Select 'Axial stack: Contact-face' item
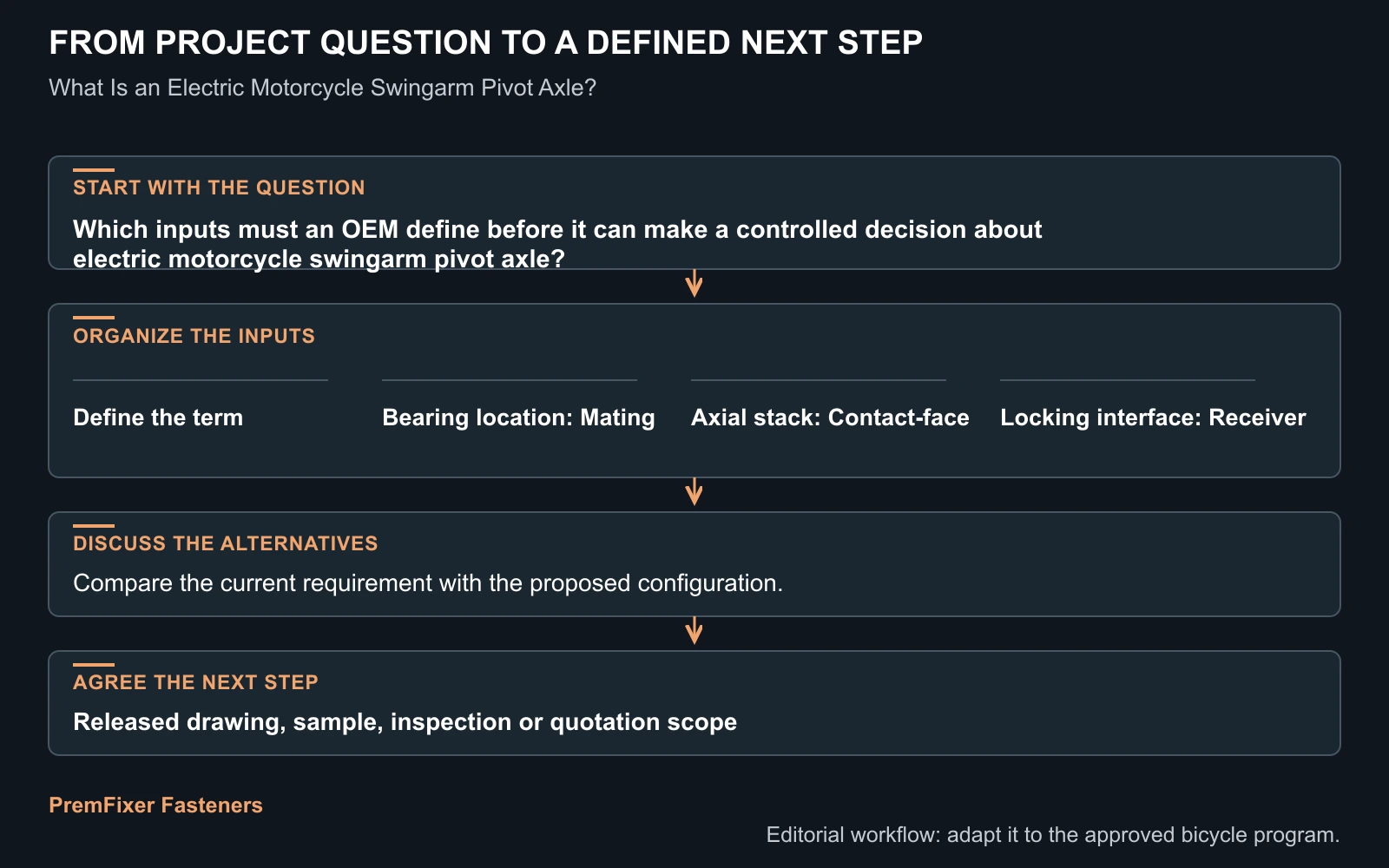Image resolution: width=1389 pixels, height=868 pixels. [x=830, y=418]
